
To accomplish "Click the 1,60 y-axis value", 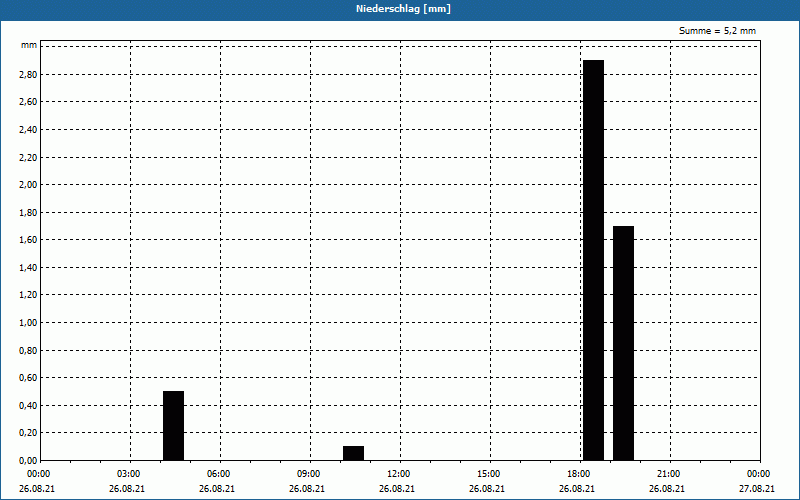I will (x=28, y=240).
